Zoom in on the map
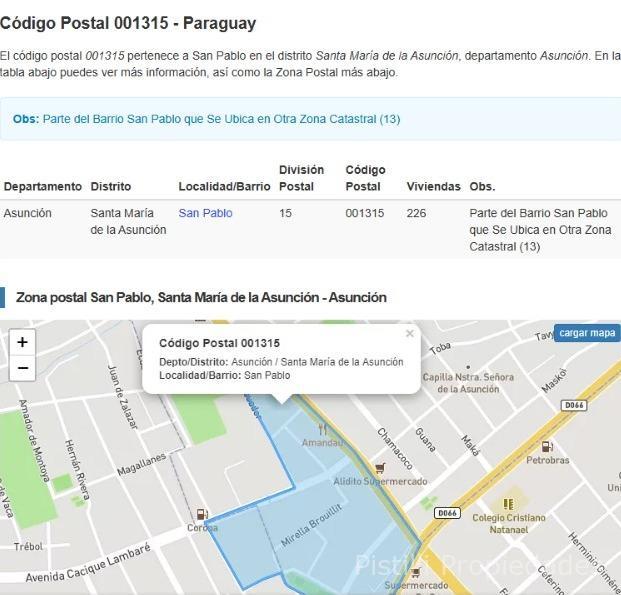Screen dimensions: 621x595 [x=22, y=342]
